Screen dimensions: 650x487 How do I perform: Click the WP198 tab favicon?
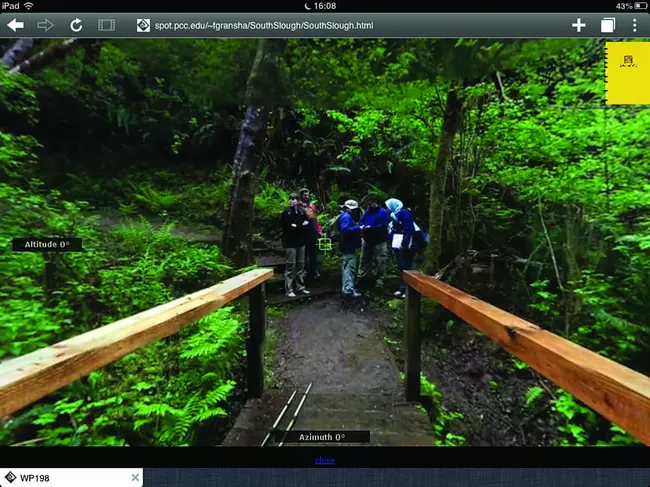pyautogui.click(x=10, y=477)
